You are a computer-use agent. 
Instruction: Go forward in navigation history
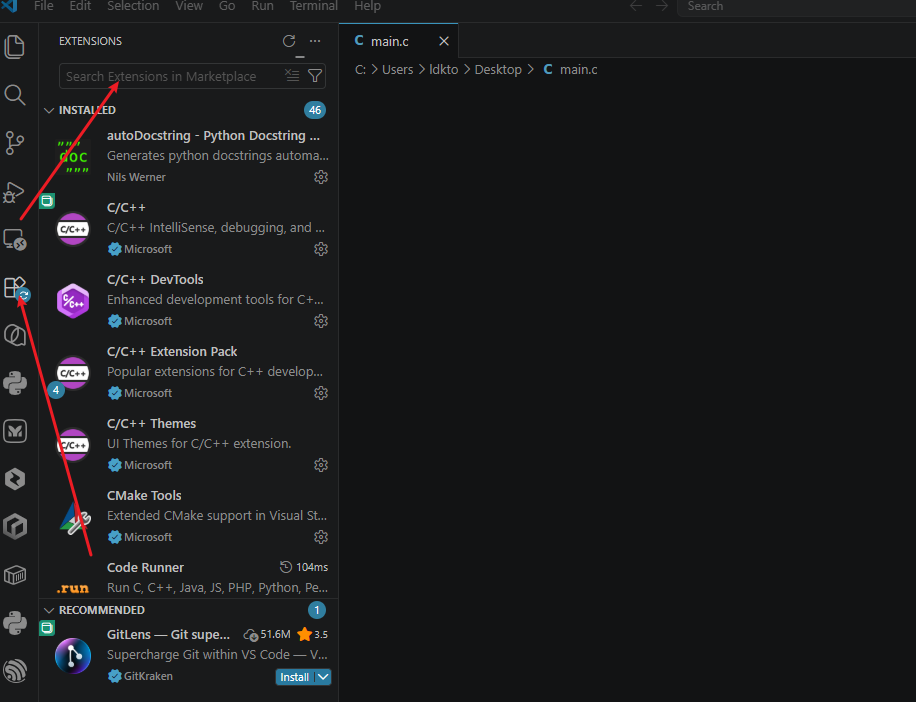point(661,6)
